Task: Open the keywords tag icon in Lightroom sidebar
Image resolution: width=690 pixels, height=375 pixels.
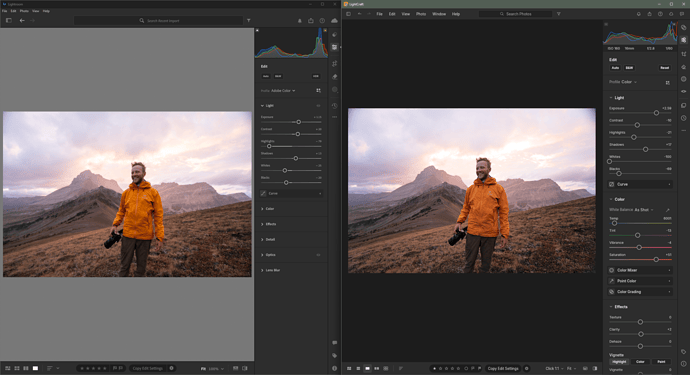Action: [x=334, y=355]
